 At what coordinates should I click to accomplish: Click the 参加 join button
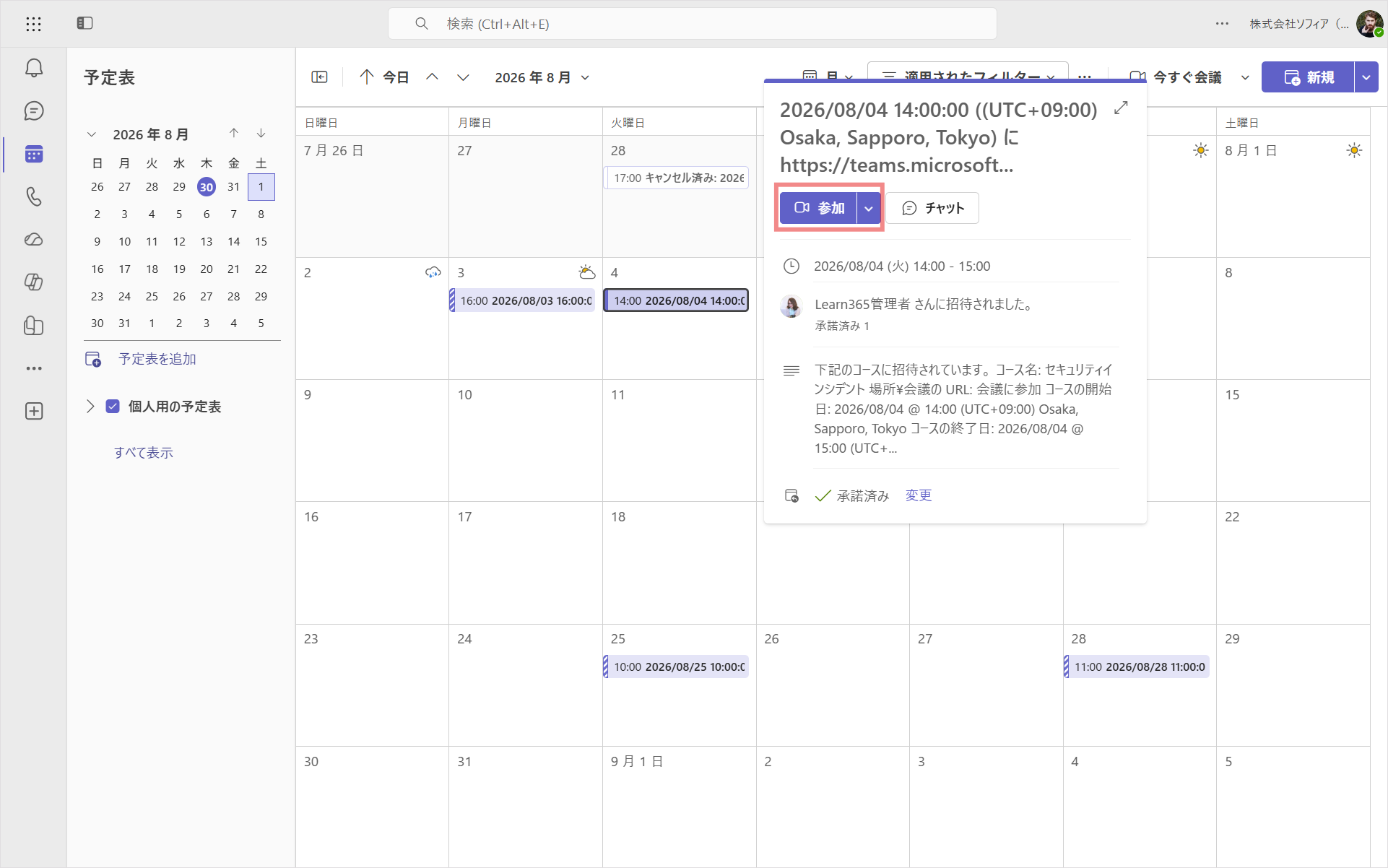818,208
